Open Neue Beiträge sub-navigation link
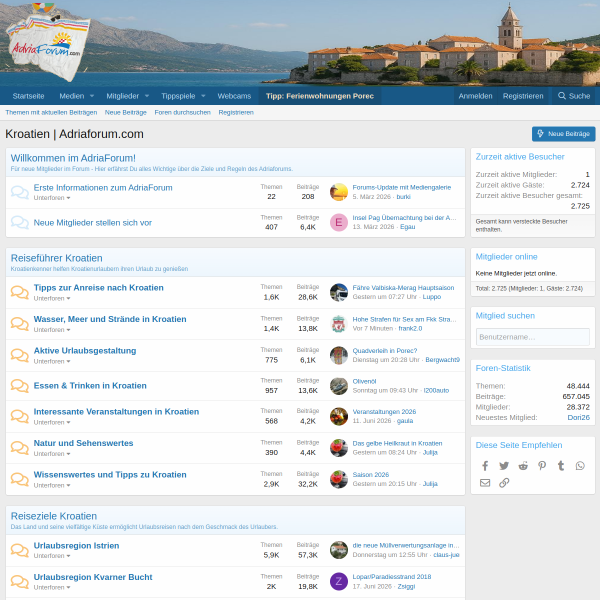 point(126,112)
